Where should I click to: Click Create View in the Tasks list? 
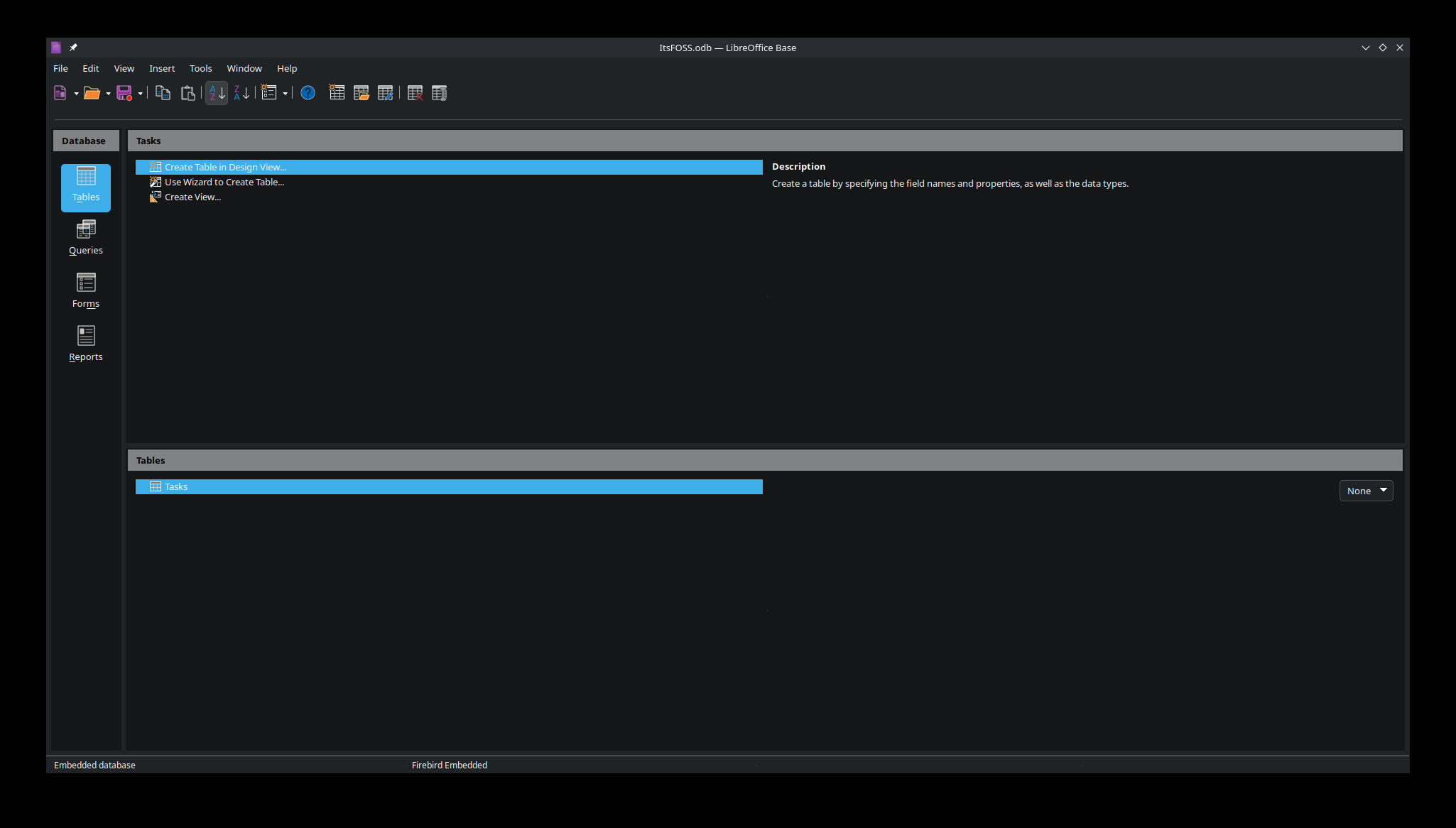coord(192,197)
